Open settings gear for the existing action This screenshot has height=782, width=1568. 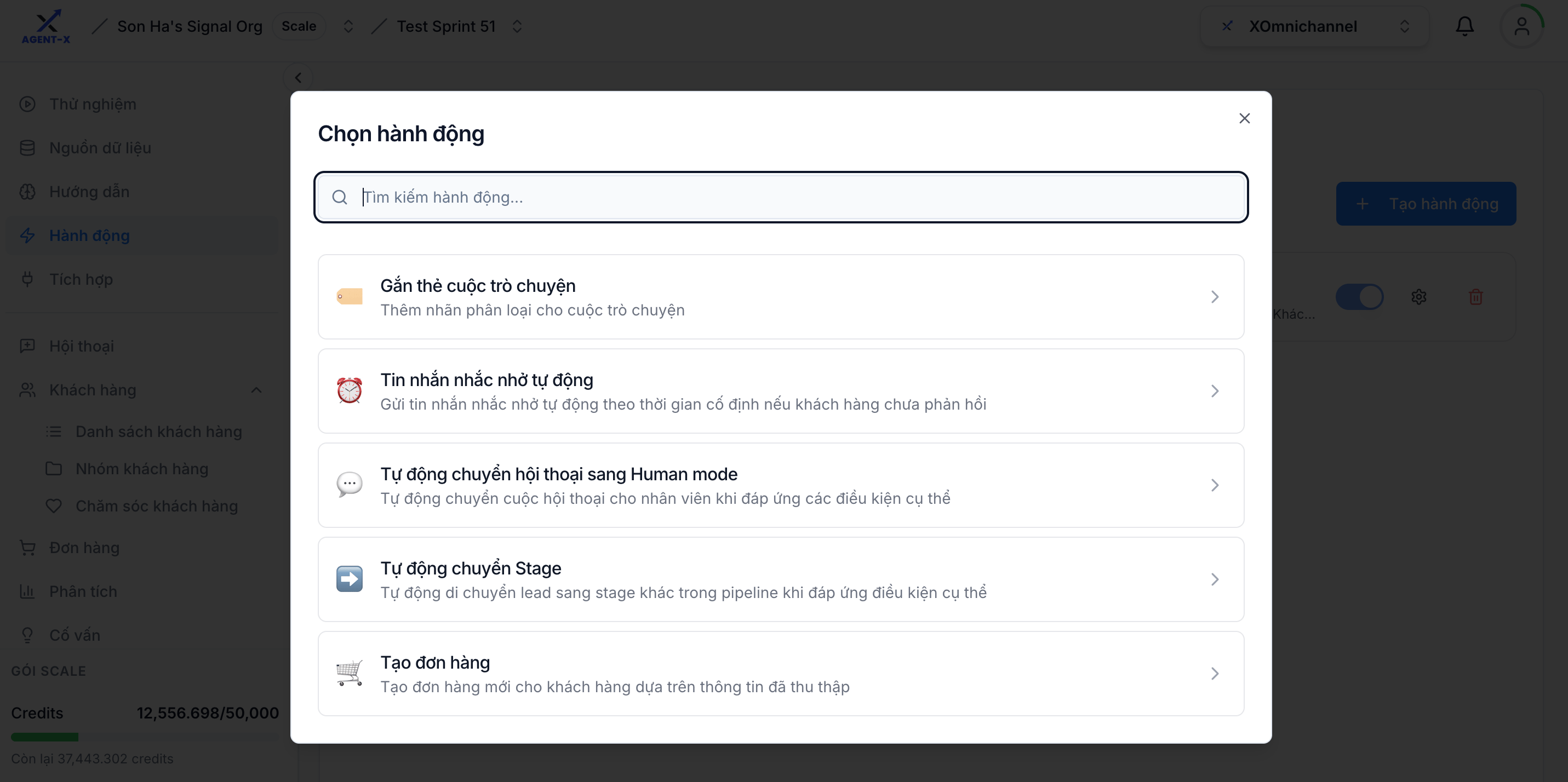[x=1419, y=296]
